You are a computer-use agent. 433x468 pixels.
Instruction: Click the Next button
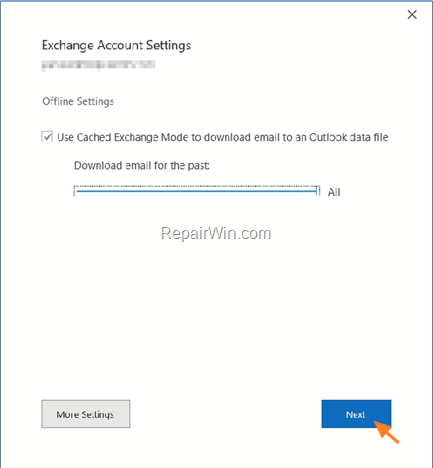click(356, 414)
